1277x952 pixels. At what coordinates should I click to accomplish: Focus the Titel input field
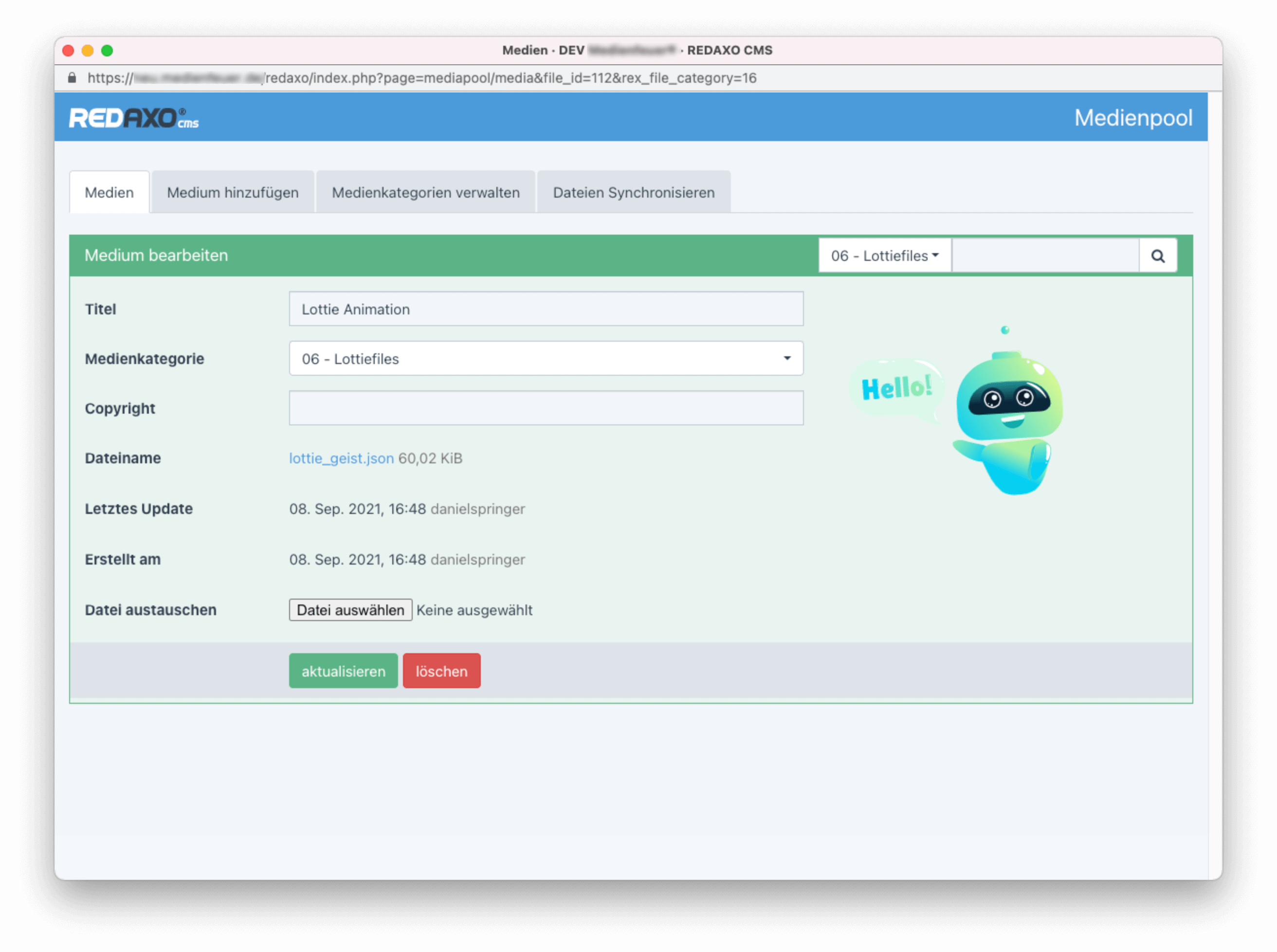coord(546,309)
